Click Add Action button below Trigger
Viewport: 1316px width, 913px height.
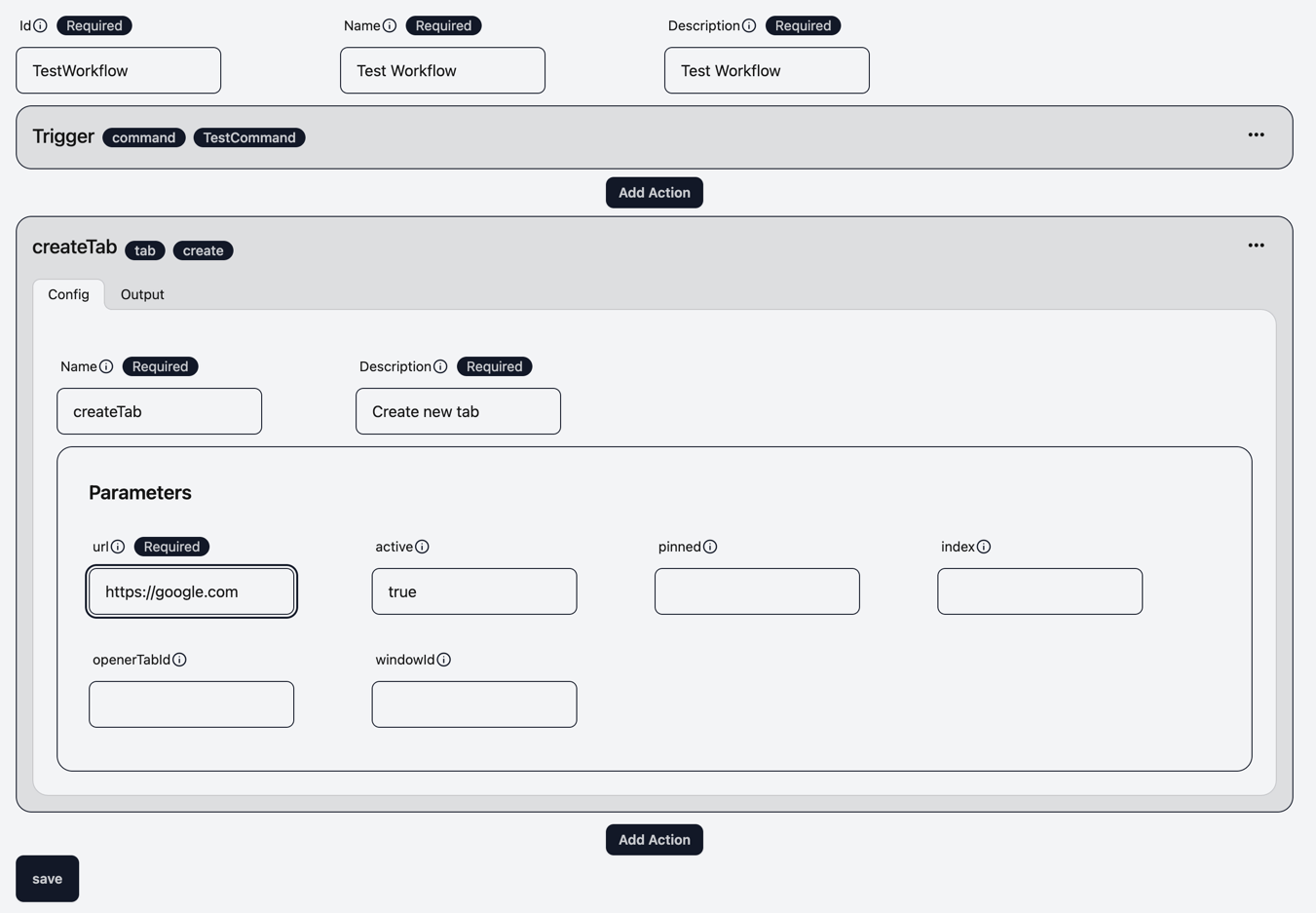point(655,193)
